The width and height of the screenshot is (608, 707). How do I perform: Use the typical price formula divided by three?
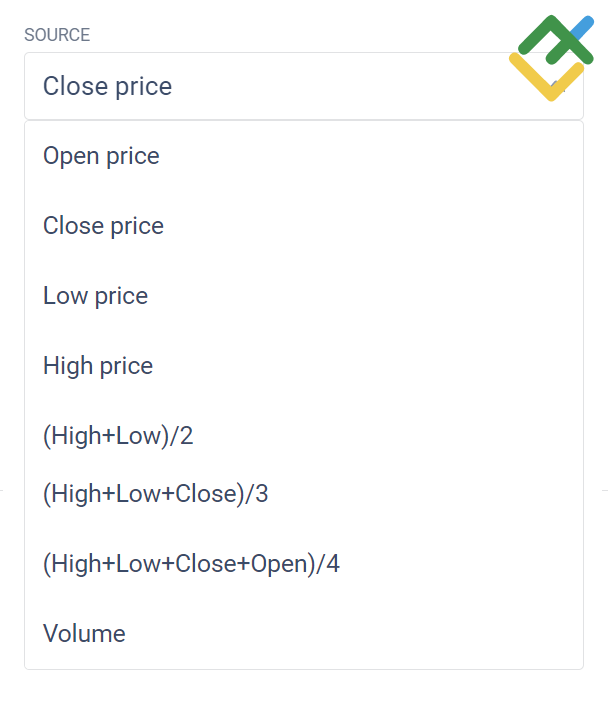point(304,494)
